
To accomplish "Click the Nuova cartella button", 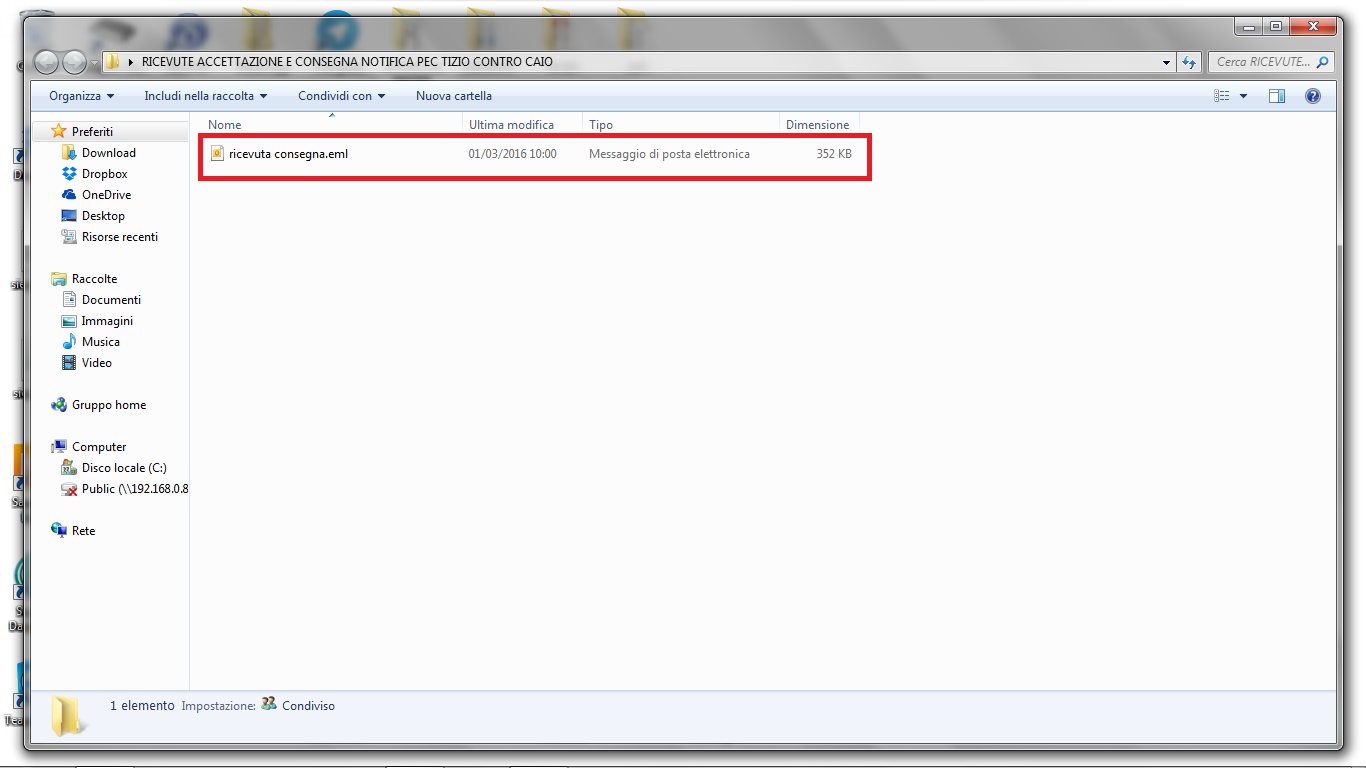I will 453,96.
